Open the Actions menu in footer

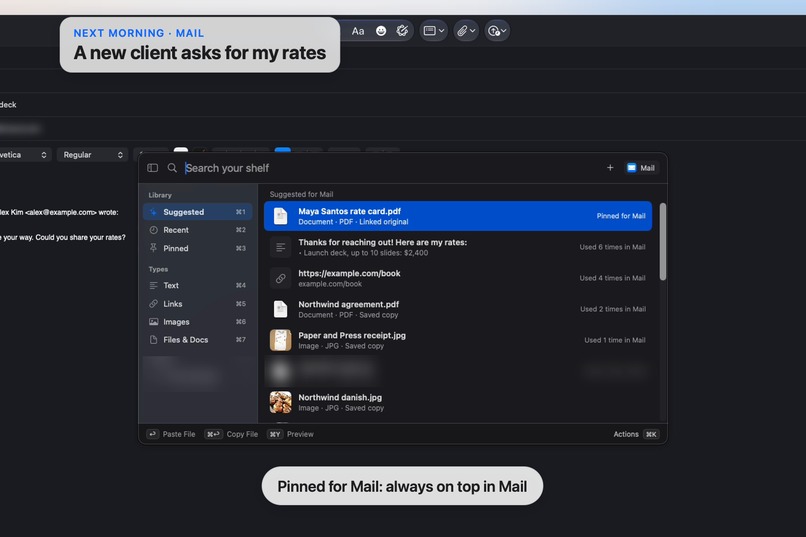(x=636, y=434)
